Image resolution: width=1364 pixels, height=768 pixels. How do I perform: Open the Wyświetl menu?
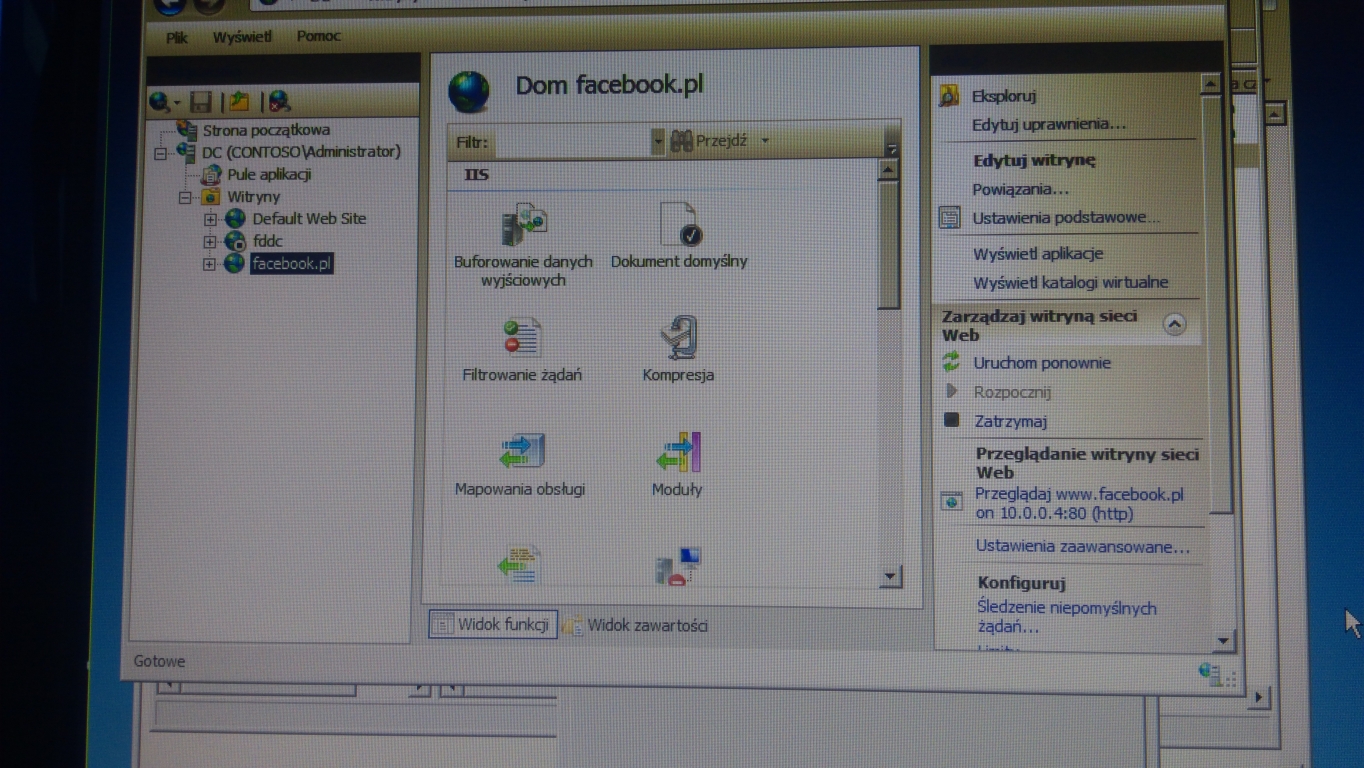(x=242, y=37)
